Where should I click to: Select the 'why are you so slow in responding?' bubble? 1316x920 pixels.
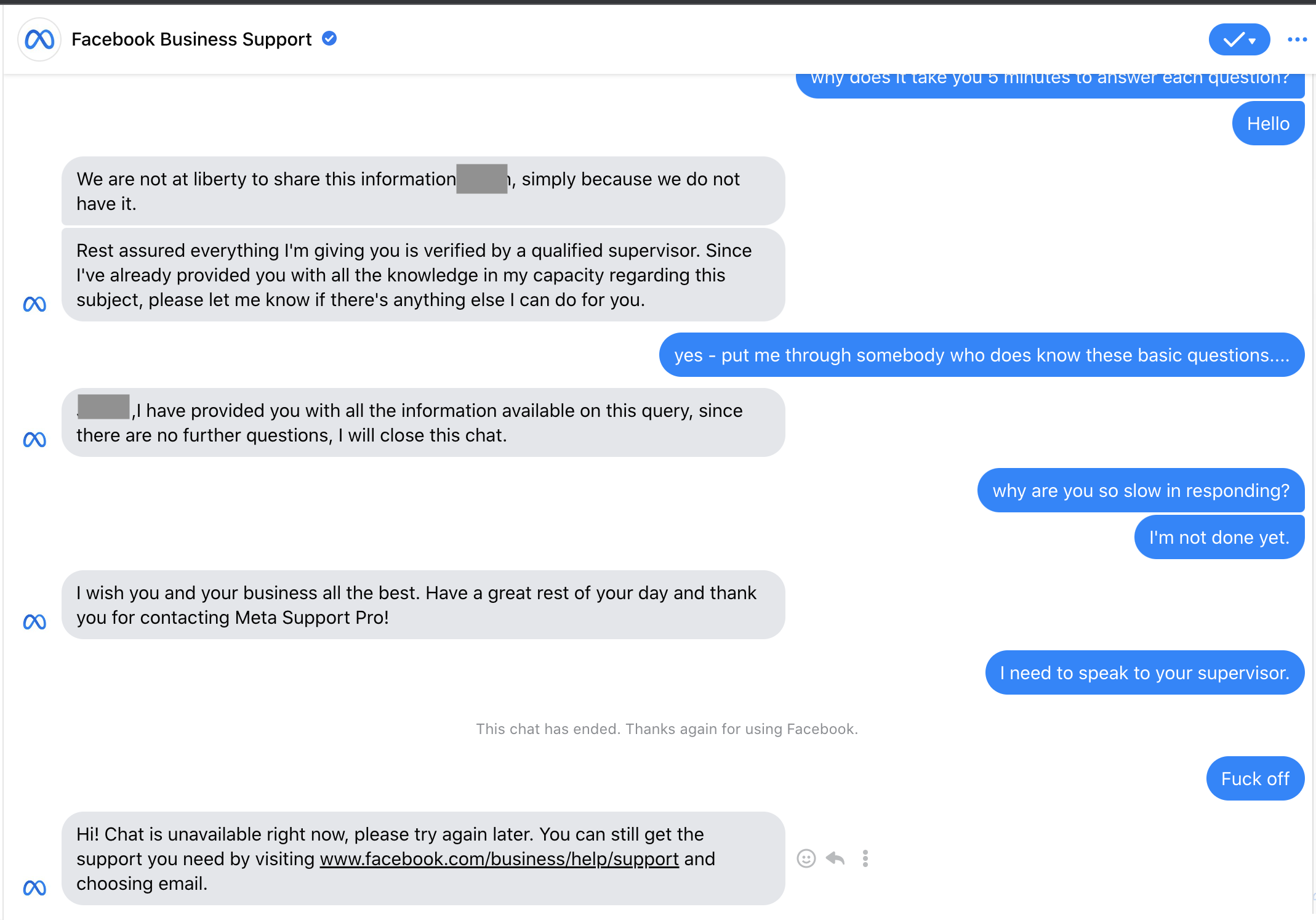point(1141,490)
